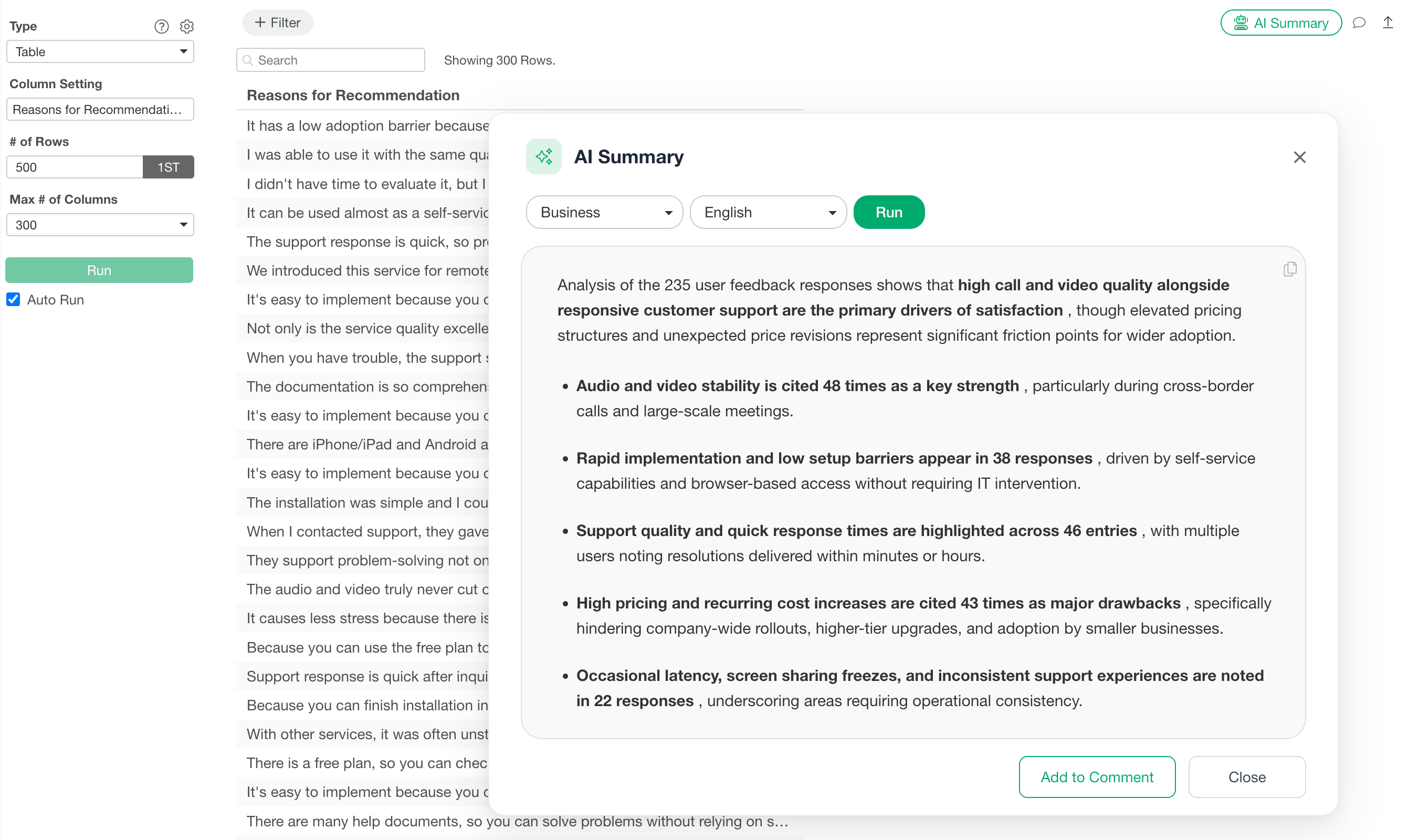
Task: Select row 'Support response is quick after inqui'
Action: point(363,676)
